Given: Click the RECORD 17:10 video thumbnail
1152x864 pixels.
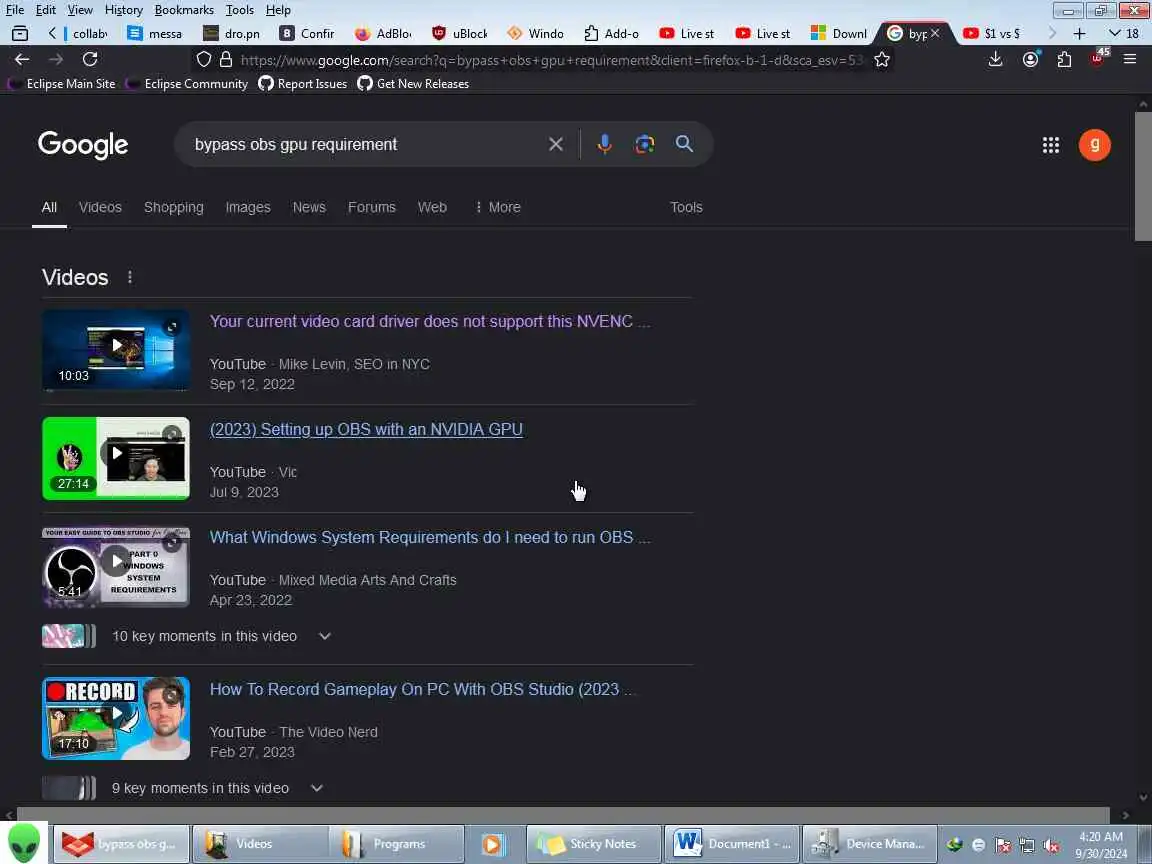Looking at the screenshot, I should pyautogui.click(x=116, y=719).
